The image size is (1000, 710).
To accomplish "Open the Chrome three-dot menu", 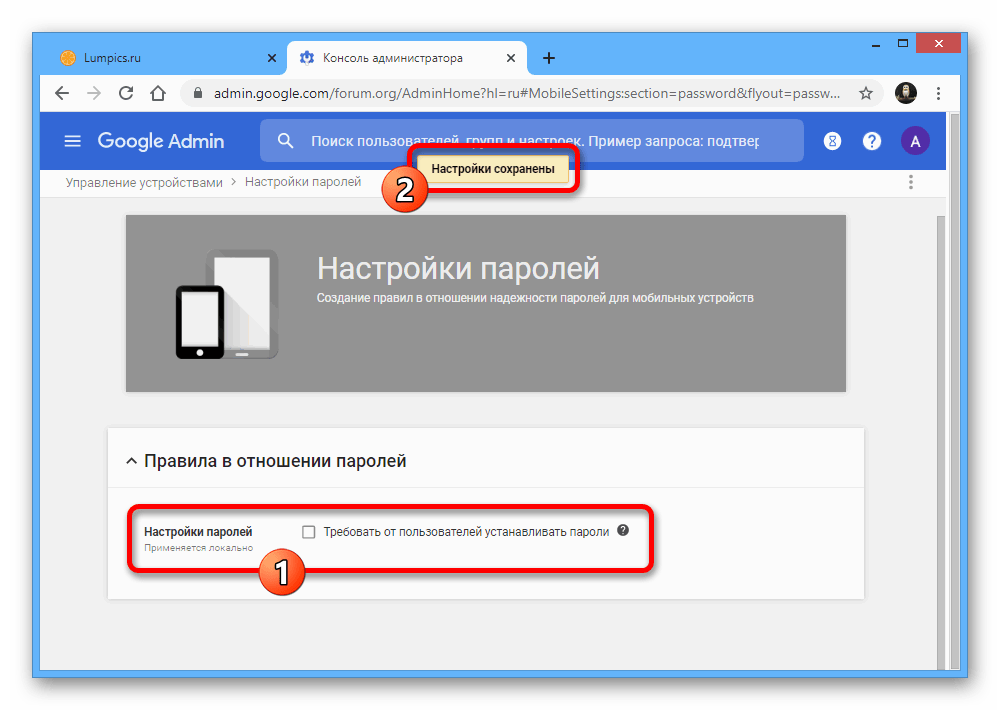I will [938, 93].
